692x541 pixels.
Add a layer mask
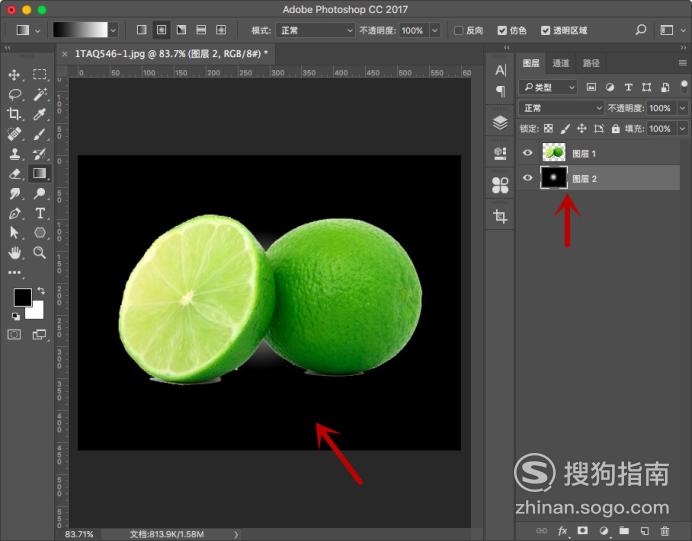(583, 530)
